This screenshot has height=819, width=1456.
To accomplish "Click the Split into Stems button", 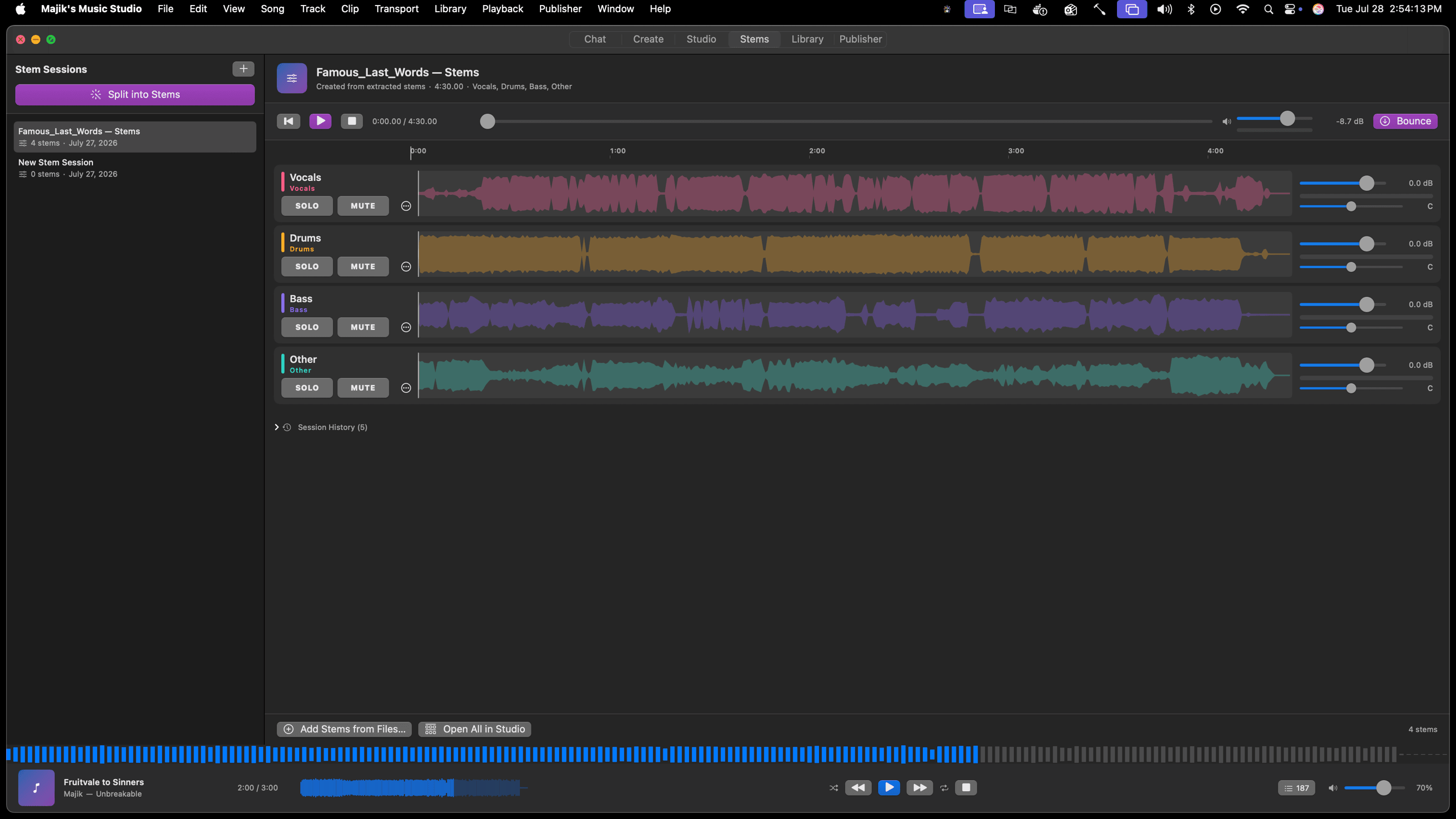I will pyautogui.click(x=134, y=95).
